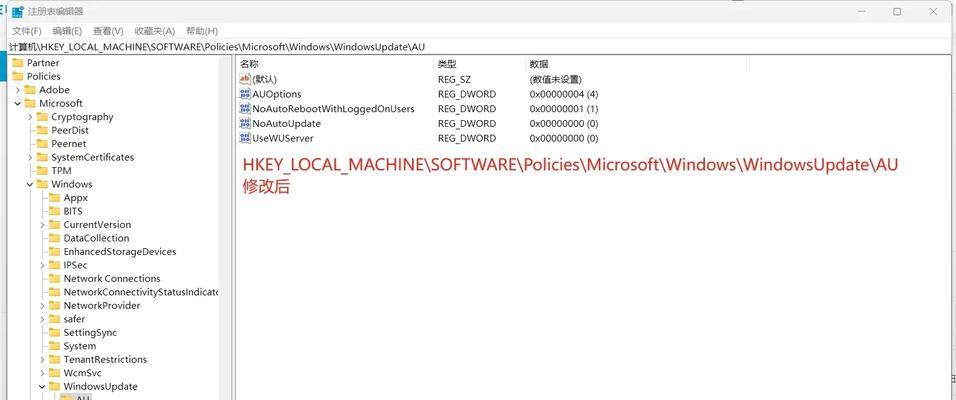Expand the TenantRestrictions key

coord(42,359)
